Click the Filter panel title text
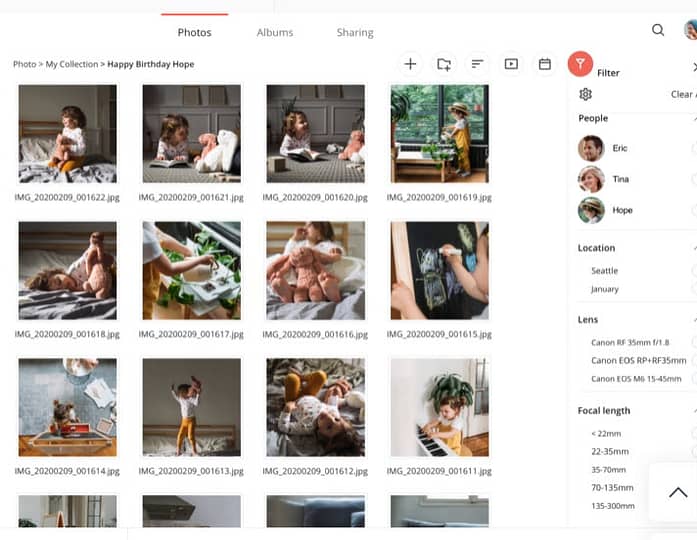The height and width of the screenshot is (540, 697). coord(608,73)
